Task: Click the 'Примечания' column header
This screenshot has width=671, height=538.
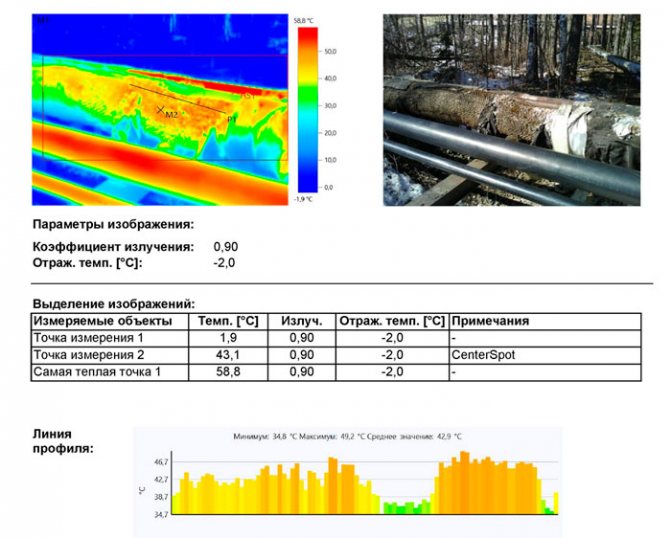Action: click(x=490, y=321)
